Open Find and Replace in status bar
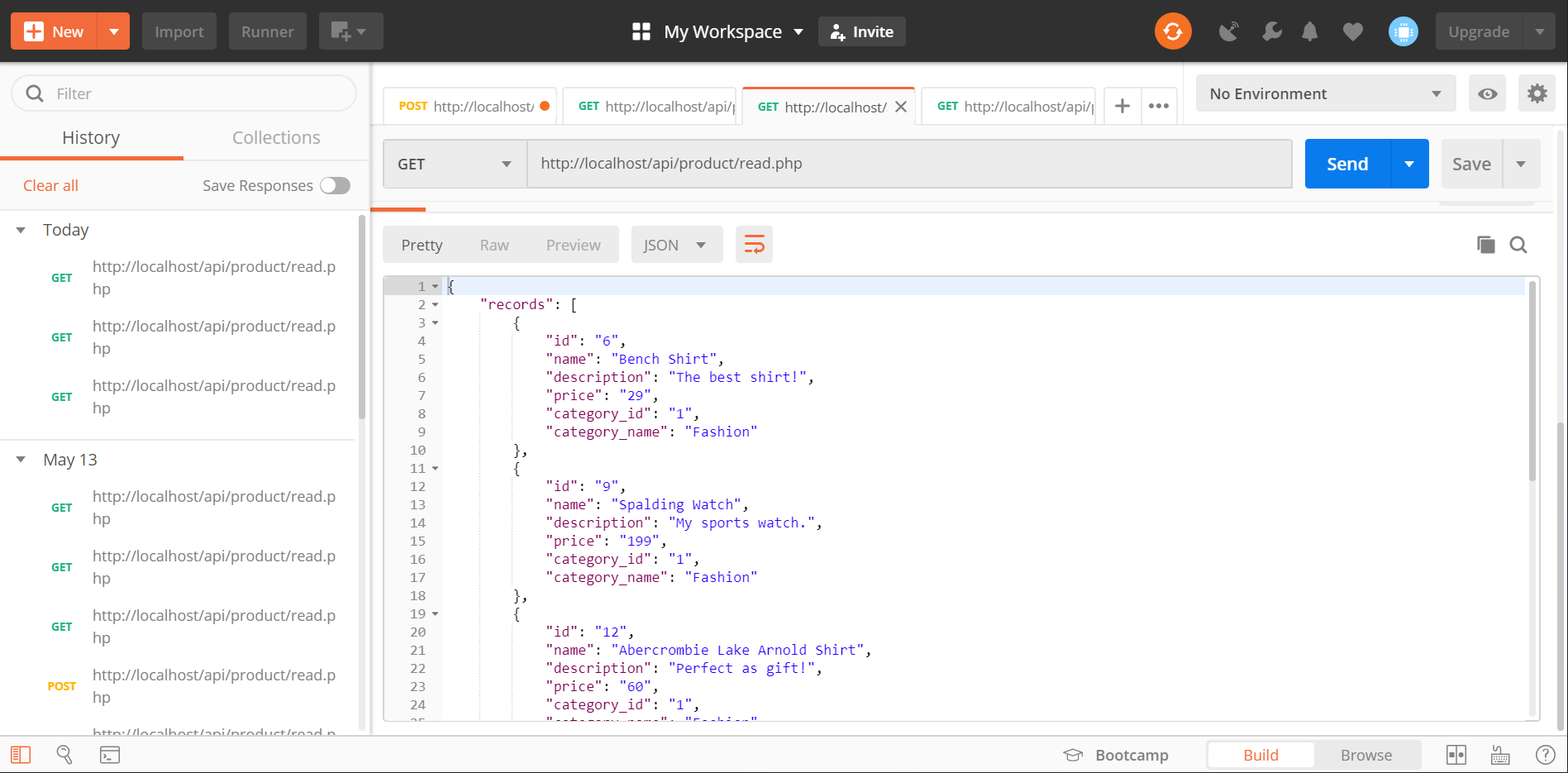This screenshot has height=773, width=1568. (64, 755)
